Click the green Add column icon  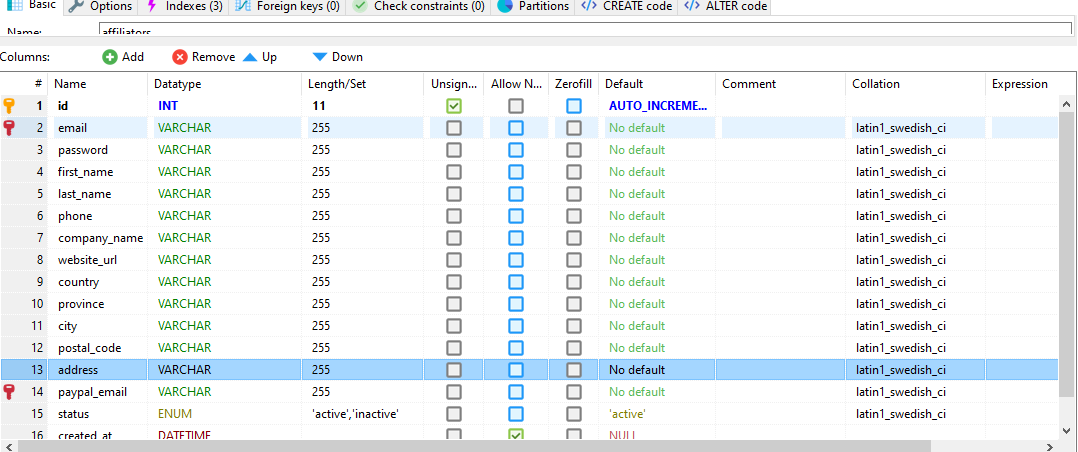tap(110, 57)
